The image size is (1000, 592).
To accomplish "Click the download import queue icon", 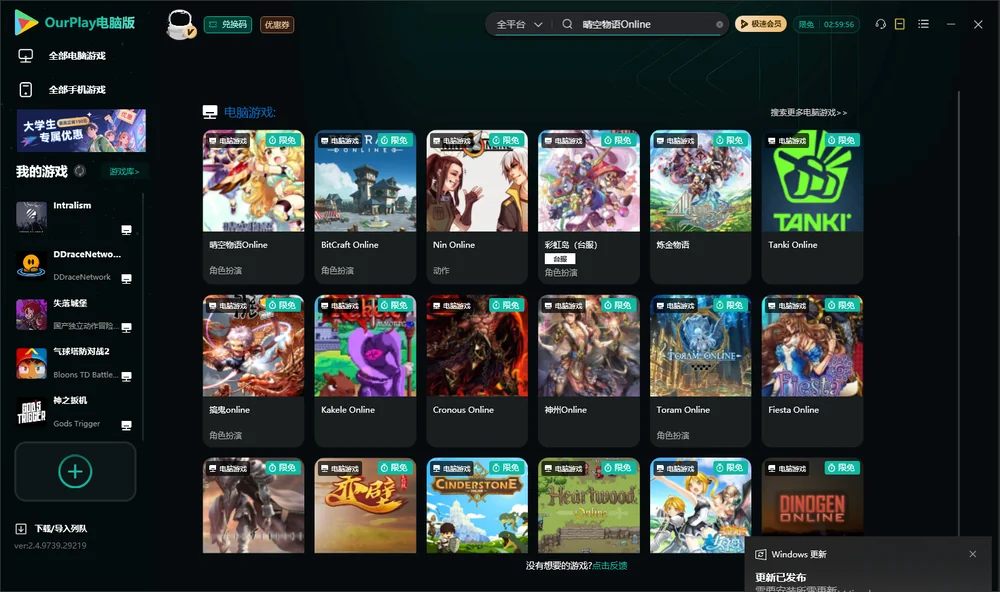I will [21, 528].
